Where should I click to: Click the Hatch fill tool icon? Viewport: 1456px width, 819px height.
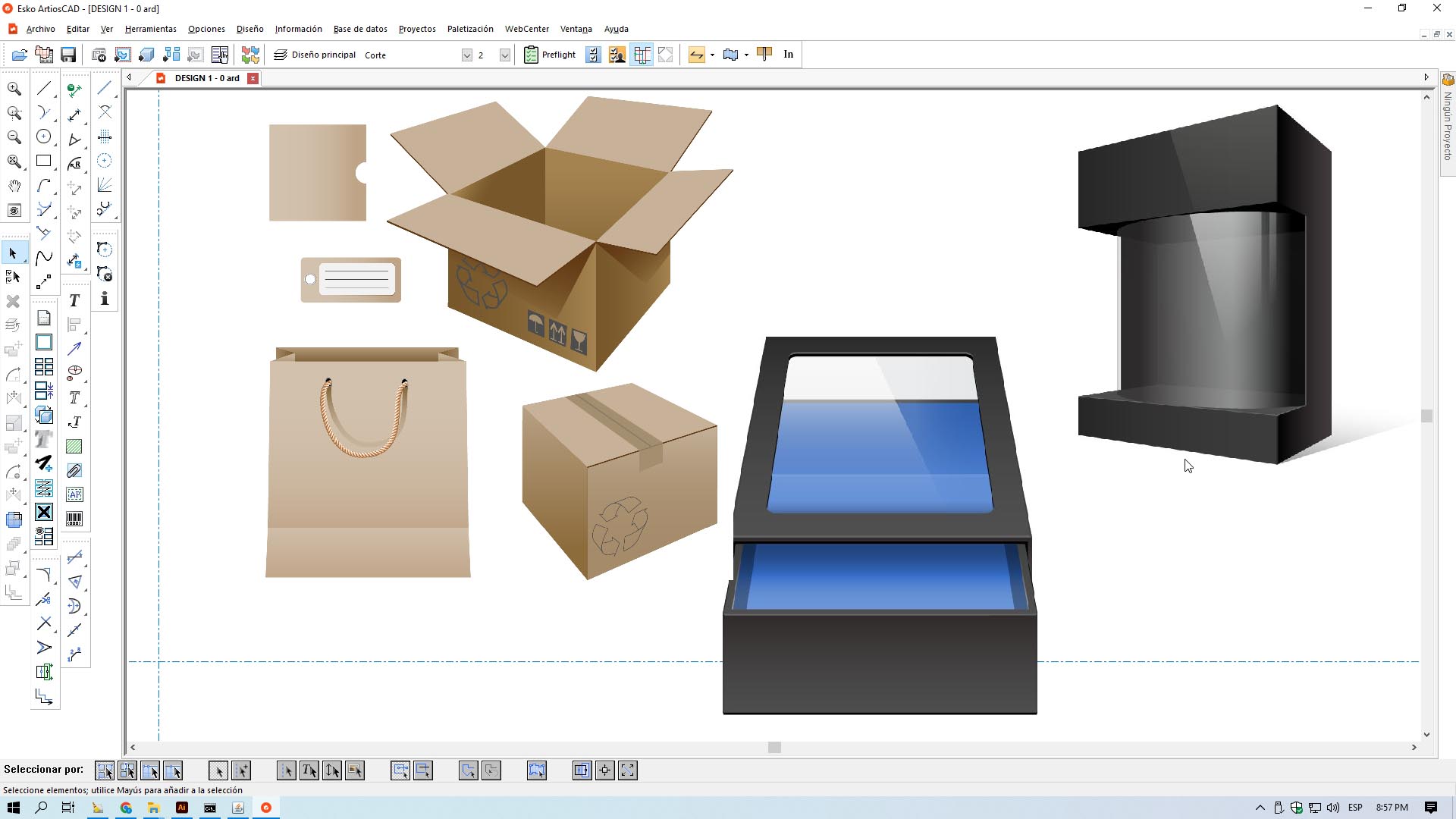point(74,447)
